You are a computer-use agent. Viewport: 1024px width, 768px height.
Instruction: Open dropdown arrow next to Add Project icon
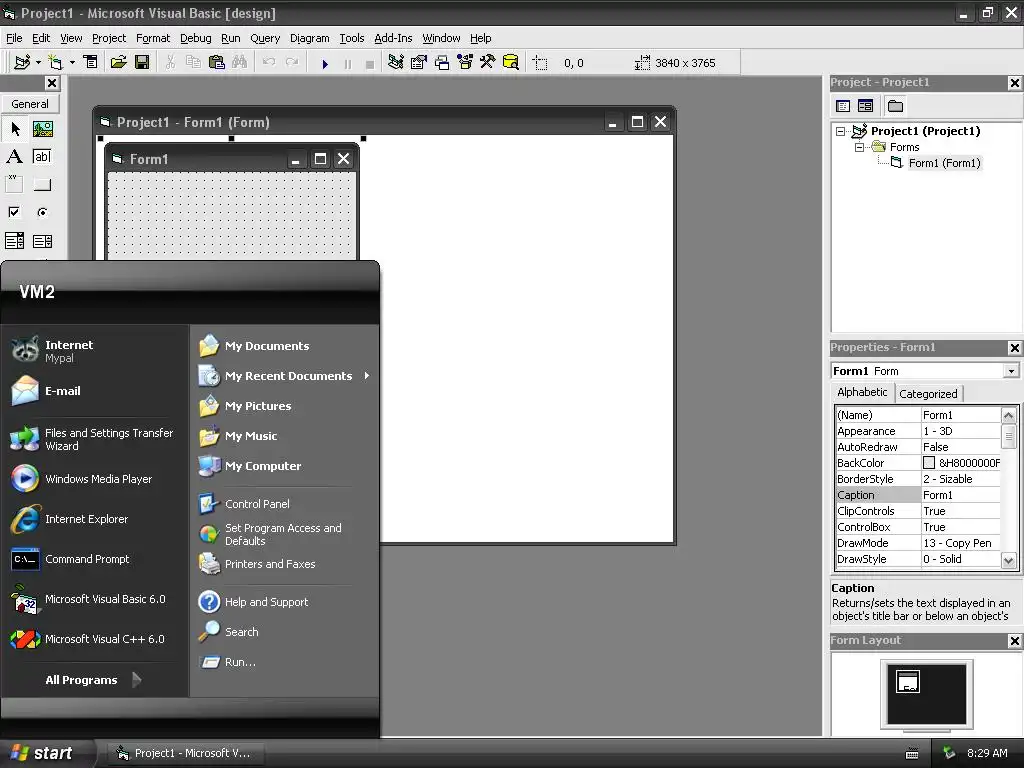38,63
